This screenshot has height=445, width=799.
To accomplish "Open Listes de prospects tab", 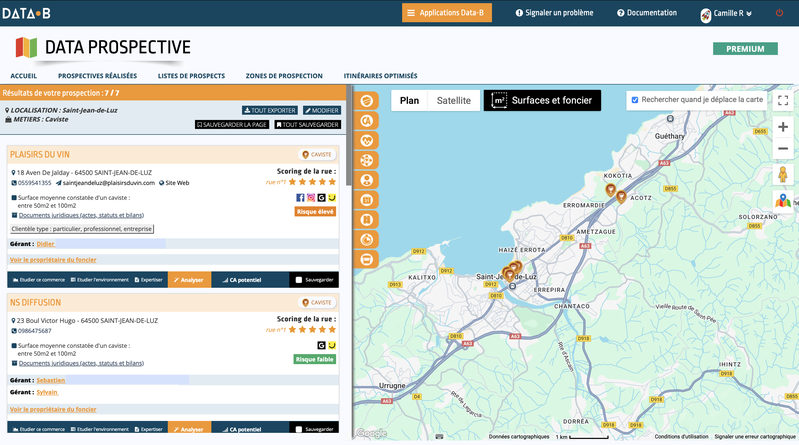I will [x=191, y=76].
